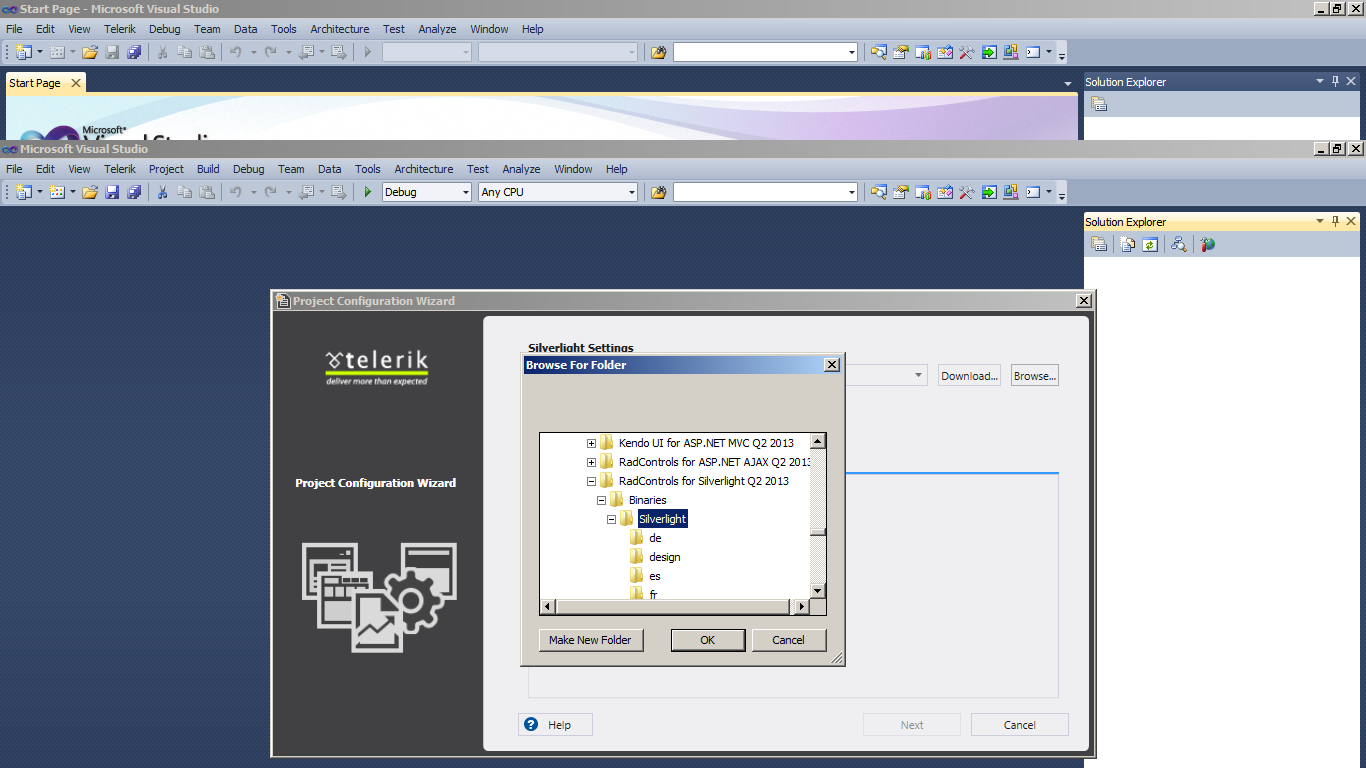The width and height of the screenshot is (1366, 768).
Task: Expand RadControls for ASP.NET AJAX folder
Action: click(x=591, y=462)
